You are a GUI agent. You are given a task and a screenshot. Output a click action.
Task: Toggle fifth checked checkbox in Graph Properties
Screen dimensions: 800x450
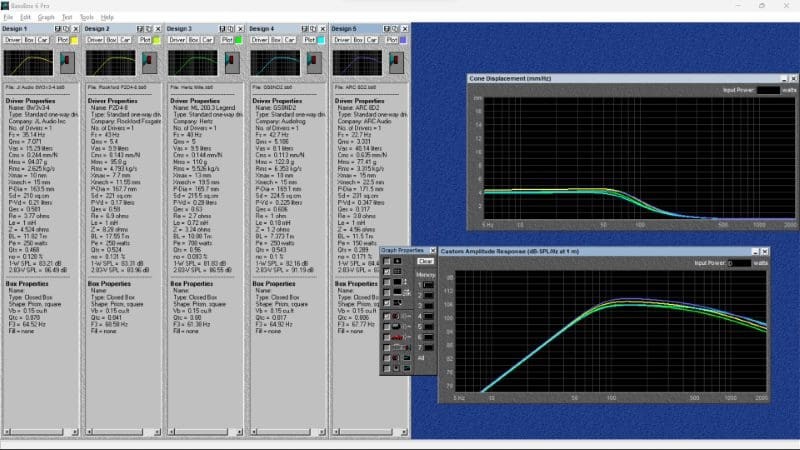pos(387,303)
